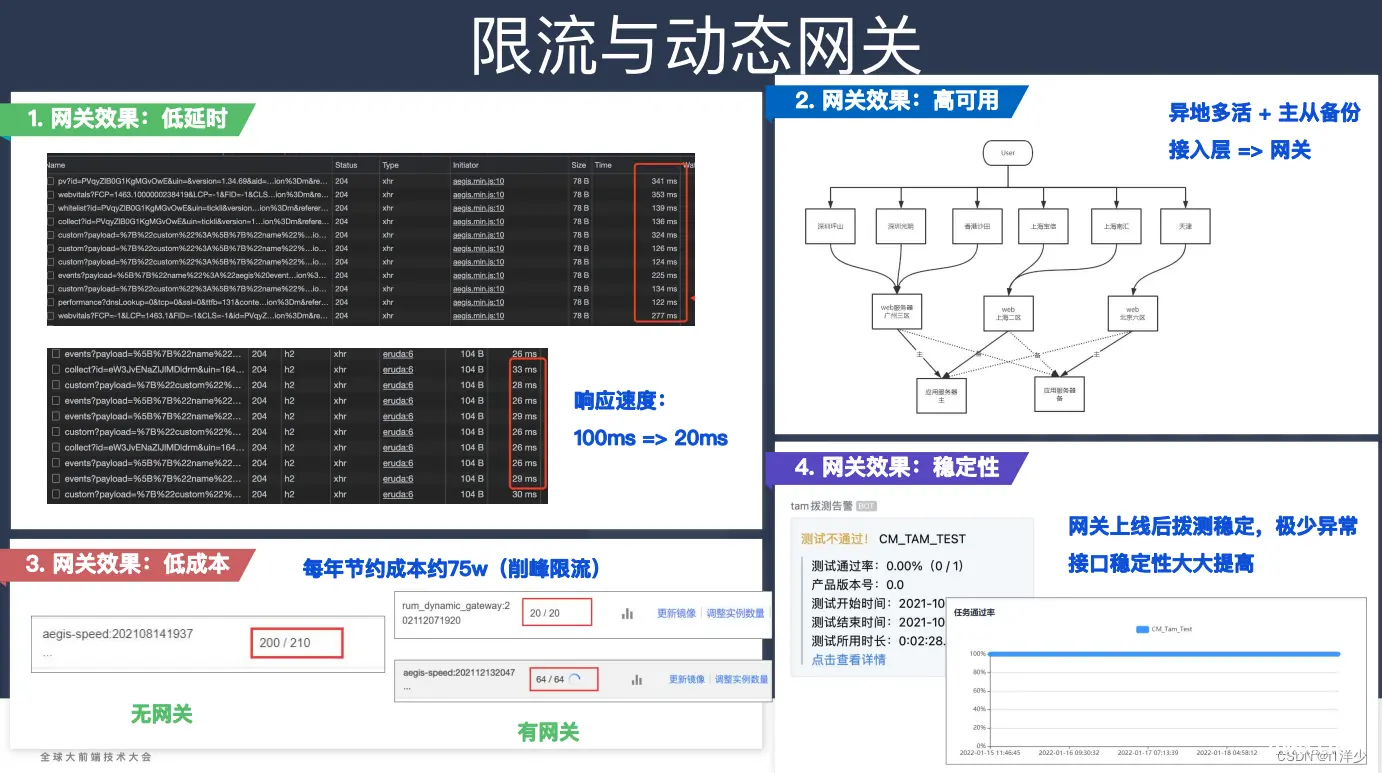The height and width of the screenshot is (773, 1382).
Task: Tick checkbox for events?payload row with 26 ms top
Action: (56, 354)
